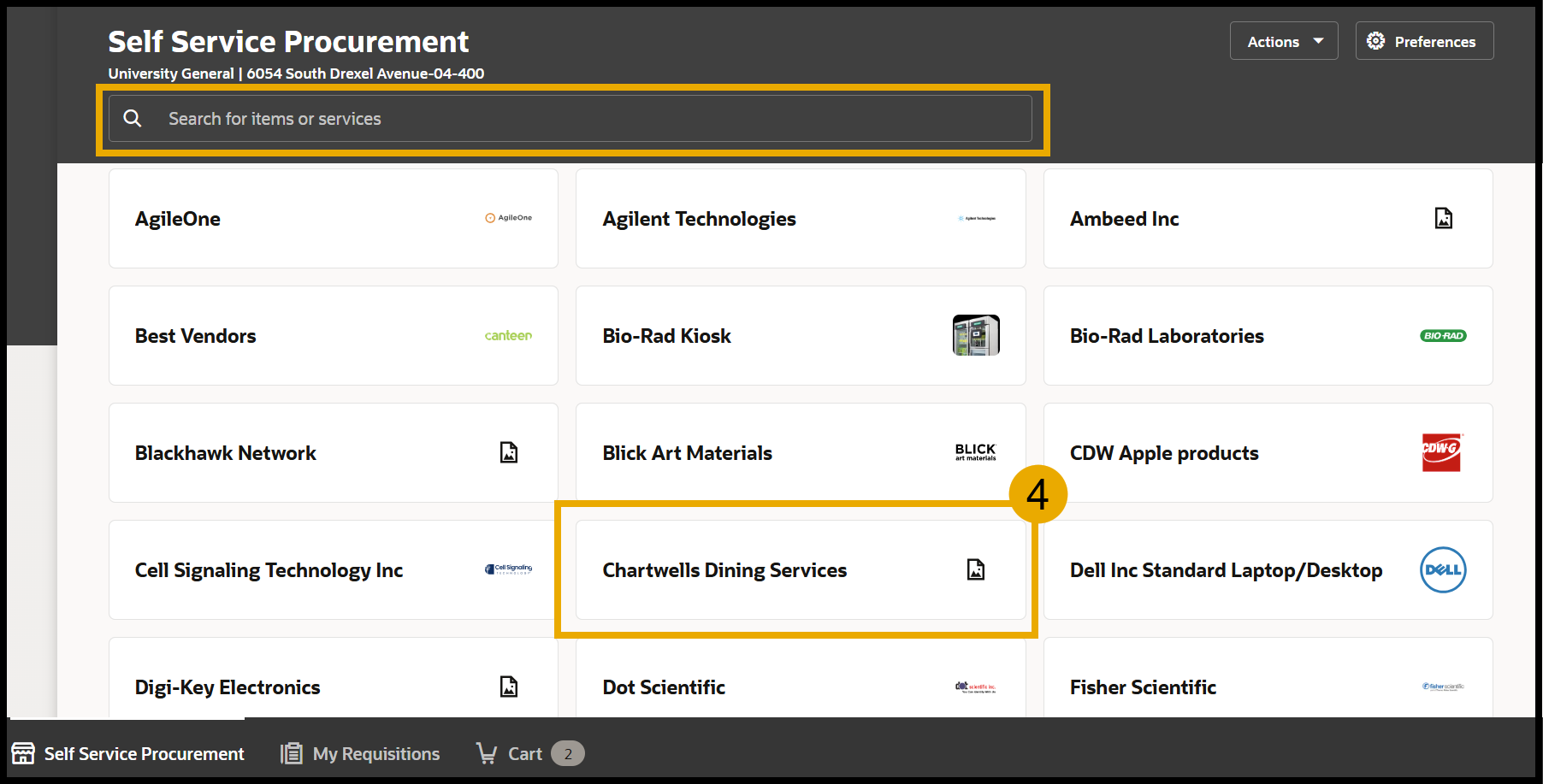Click the Cell Signaling logo icon
Viewport: 1543px width, 784px height.
point(509,569)
